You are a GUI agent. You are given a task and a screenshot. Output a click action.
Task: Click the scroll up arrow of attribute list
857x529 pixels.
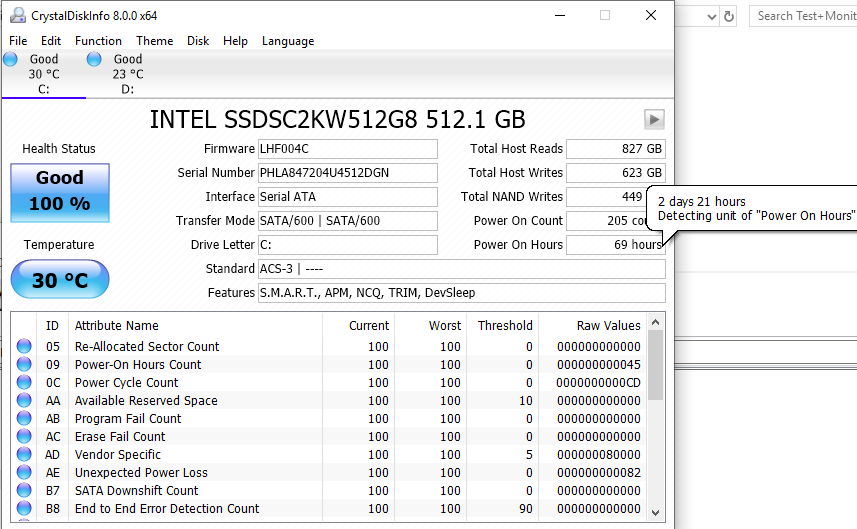pyautogui.click(x=656, y=322)
